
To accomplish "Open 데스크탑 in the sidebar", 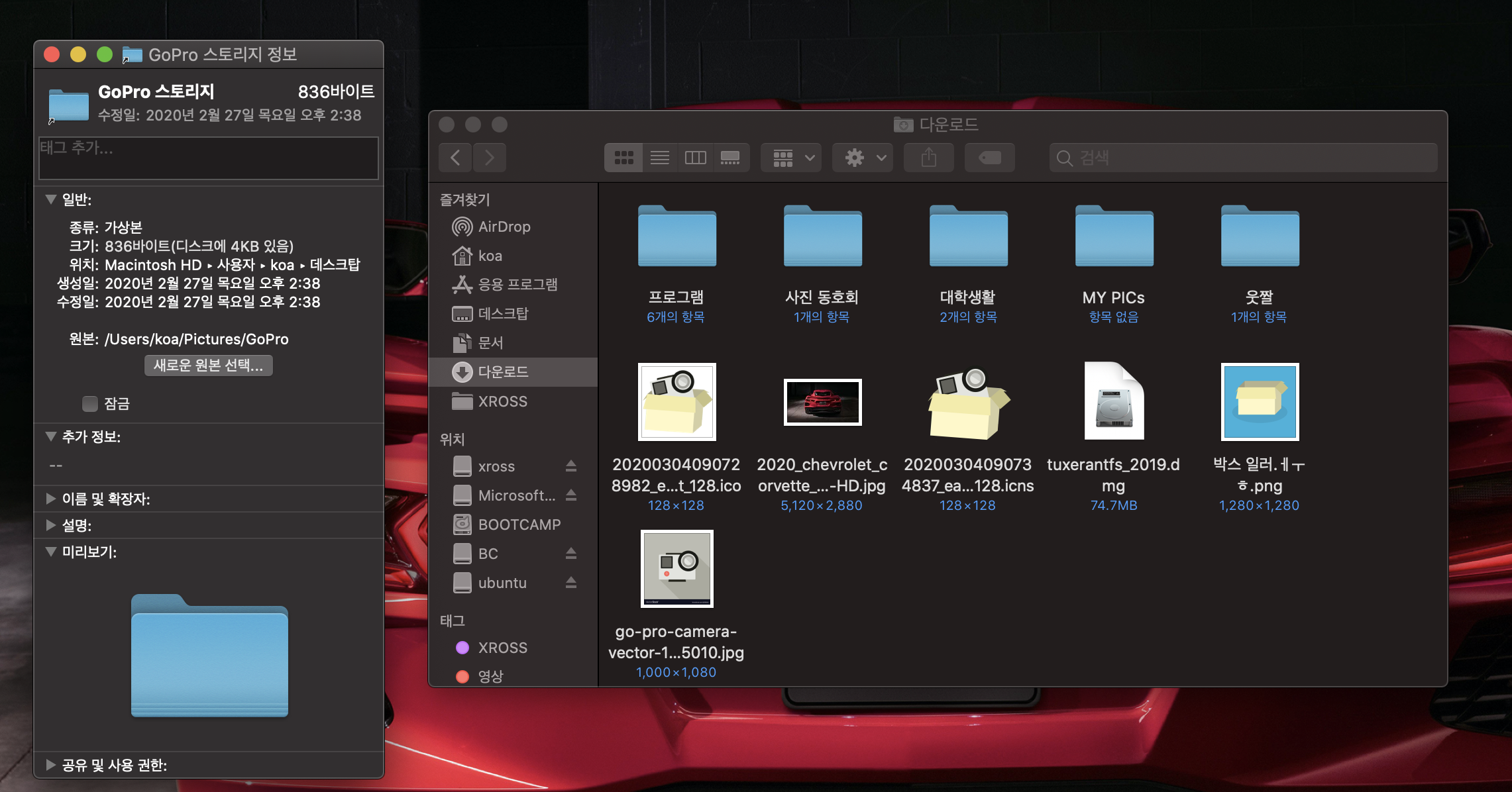I will click(x=503, y=313).
